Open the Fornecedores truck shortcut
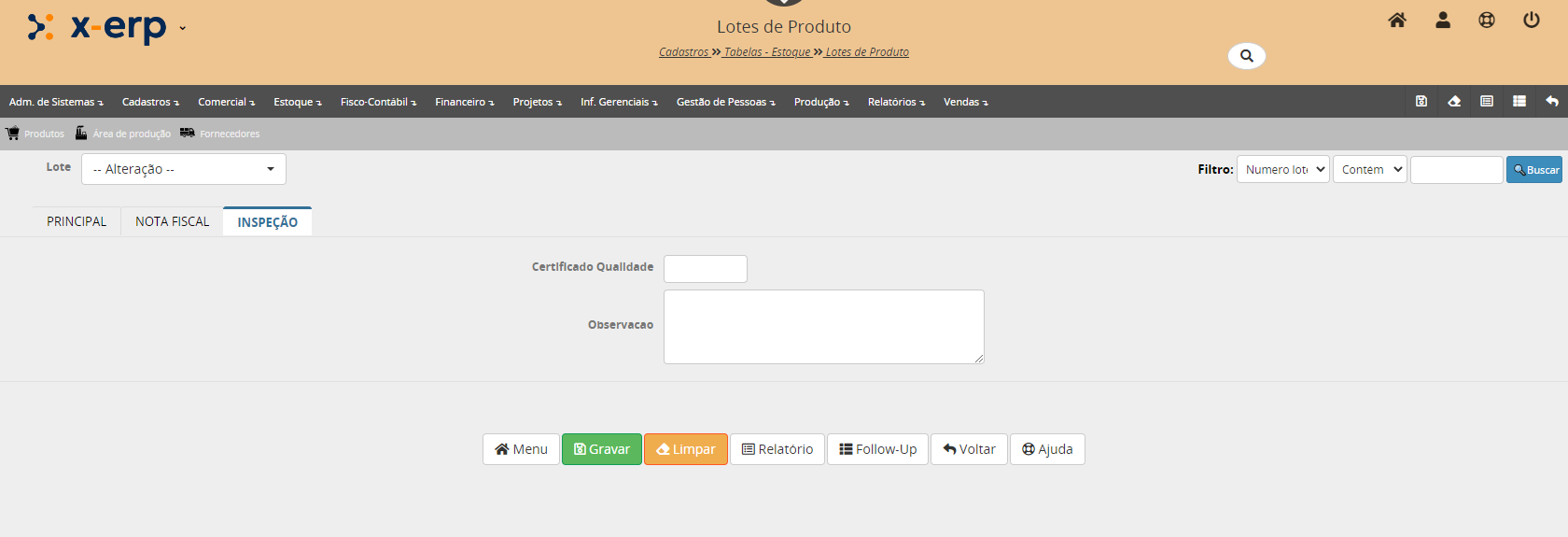Screen dimensions: 1568x537 point(220,134)
